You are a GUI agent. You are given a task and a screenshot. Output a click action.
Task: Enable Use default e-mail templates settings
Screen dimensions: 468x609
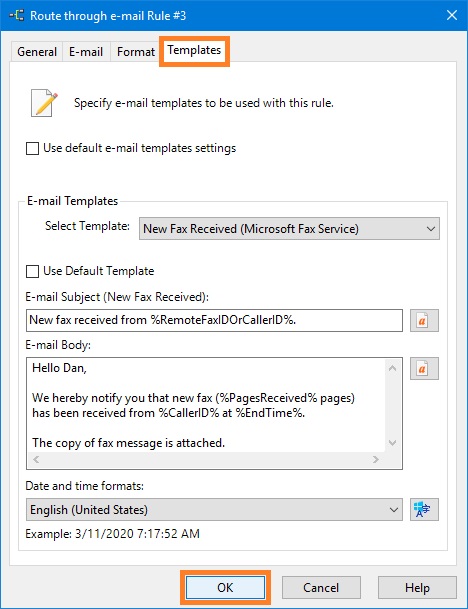pos(32,148)
